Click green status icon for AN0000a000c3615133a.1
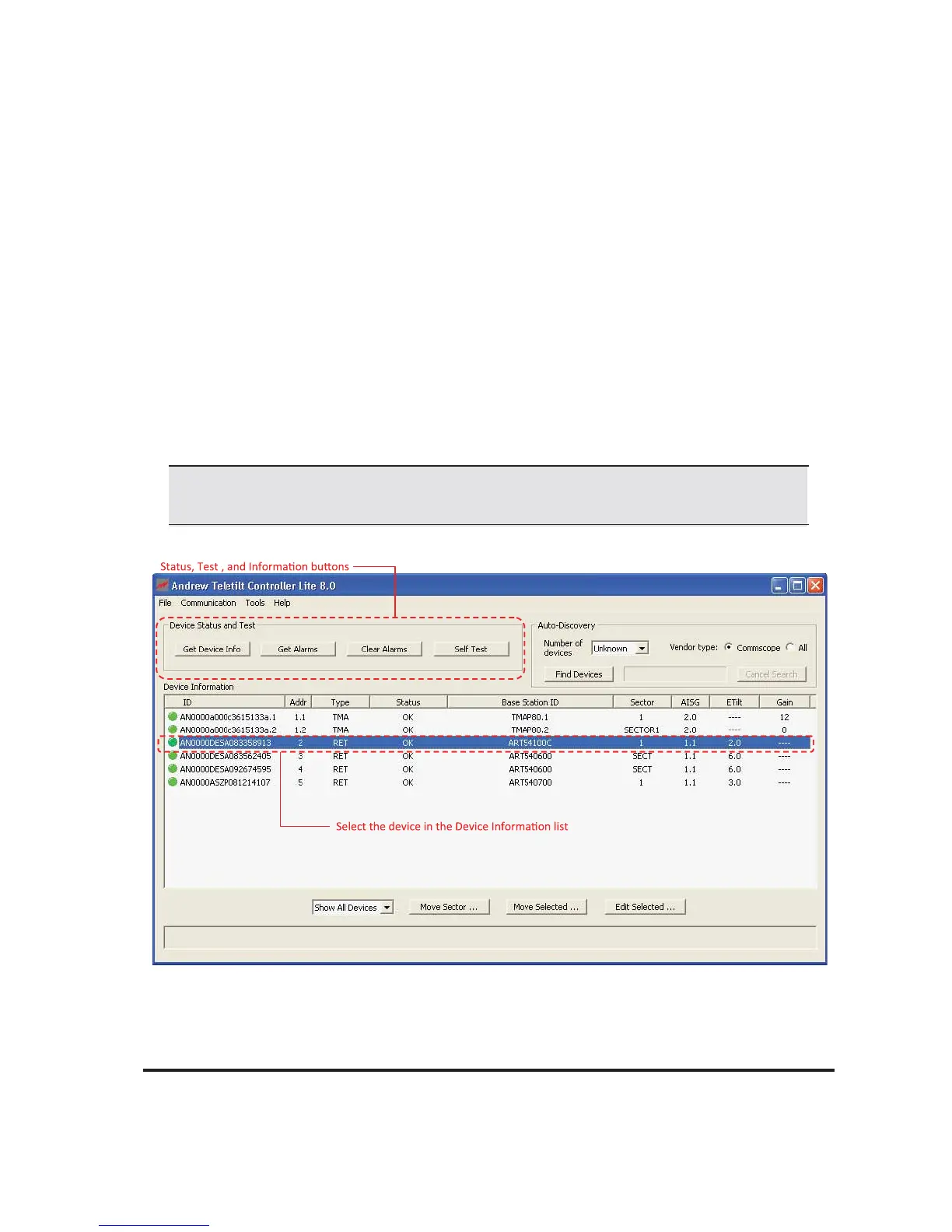Viewport: 952px width, 1232px height. click(173, 716)
